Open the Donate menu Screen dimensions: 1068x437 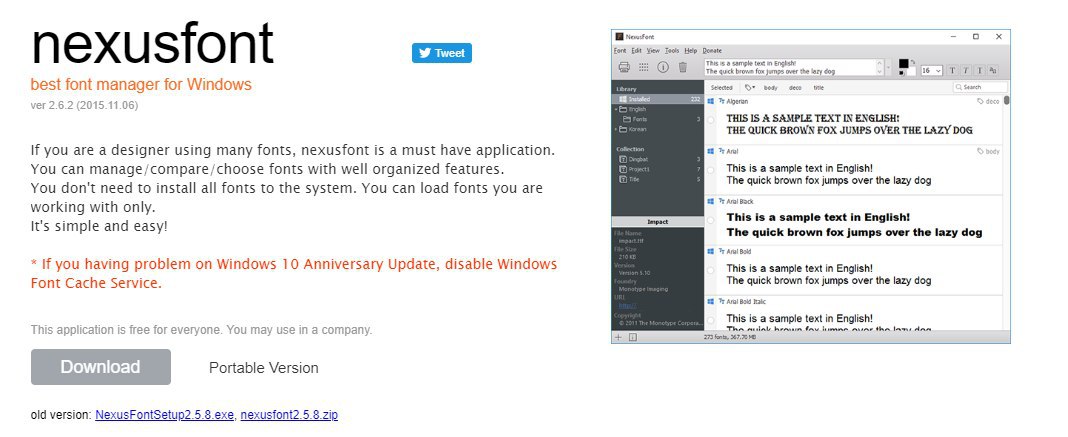click(712, 50)
